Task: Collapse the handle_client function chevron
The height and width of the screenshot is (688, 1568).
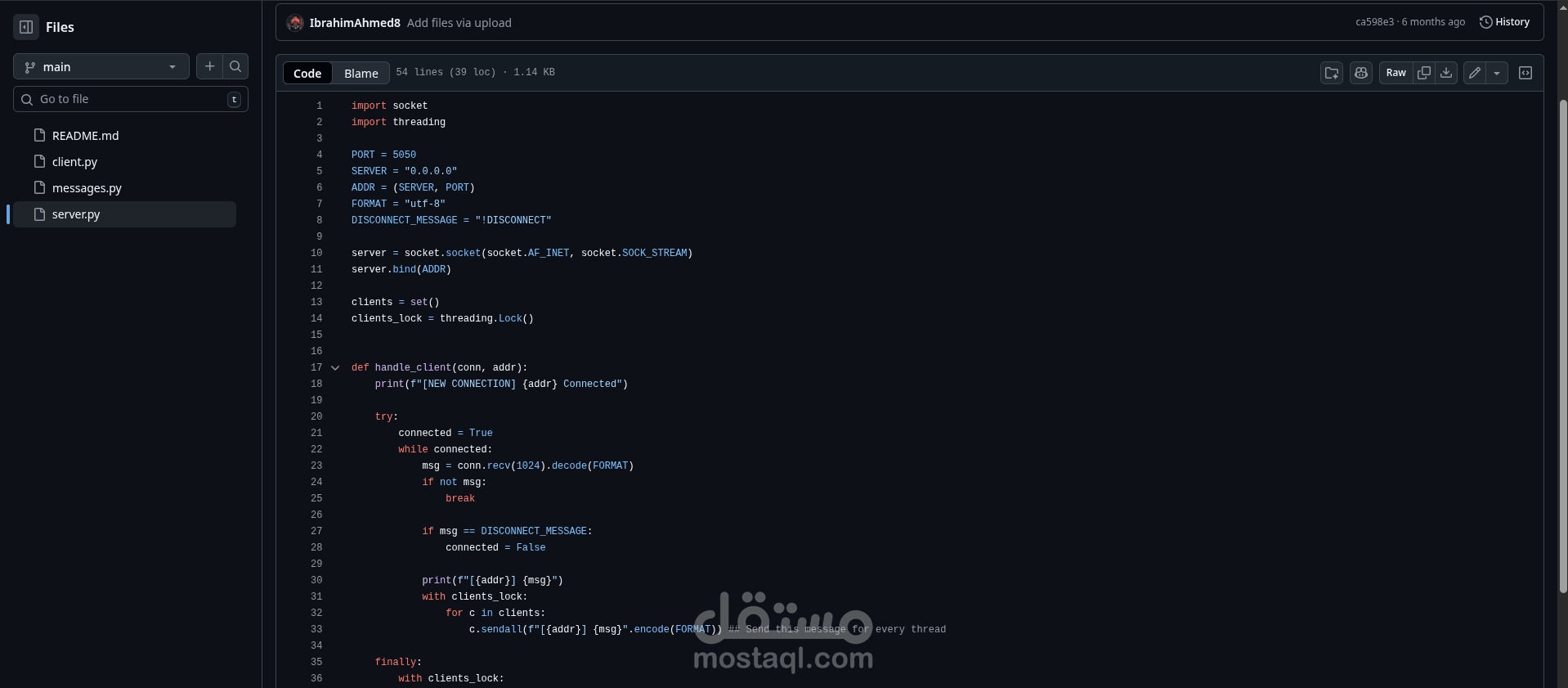Action: (x=335, y=368)
